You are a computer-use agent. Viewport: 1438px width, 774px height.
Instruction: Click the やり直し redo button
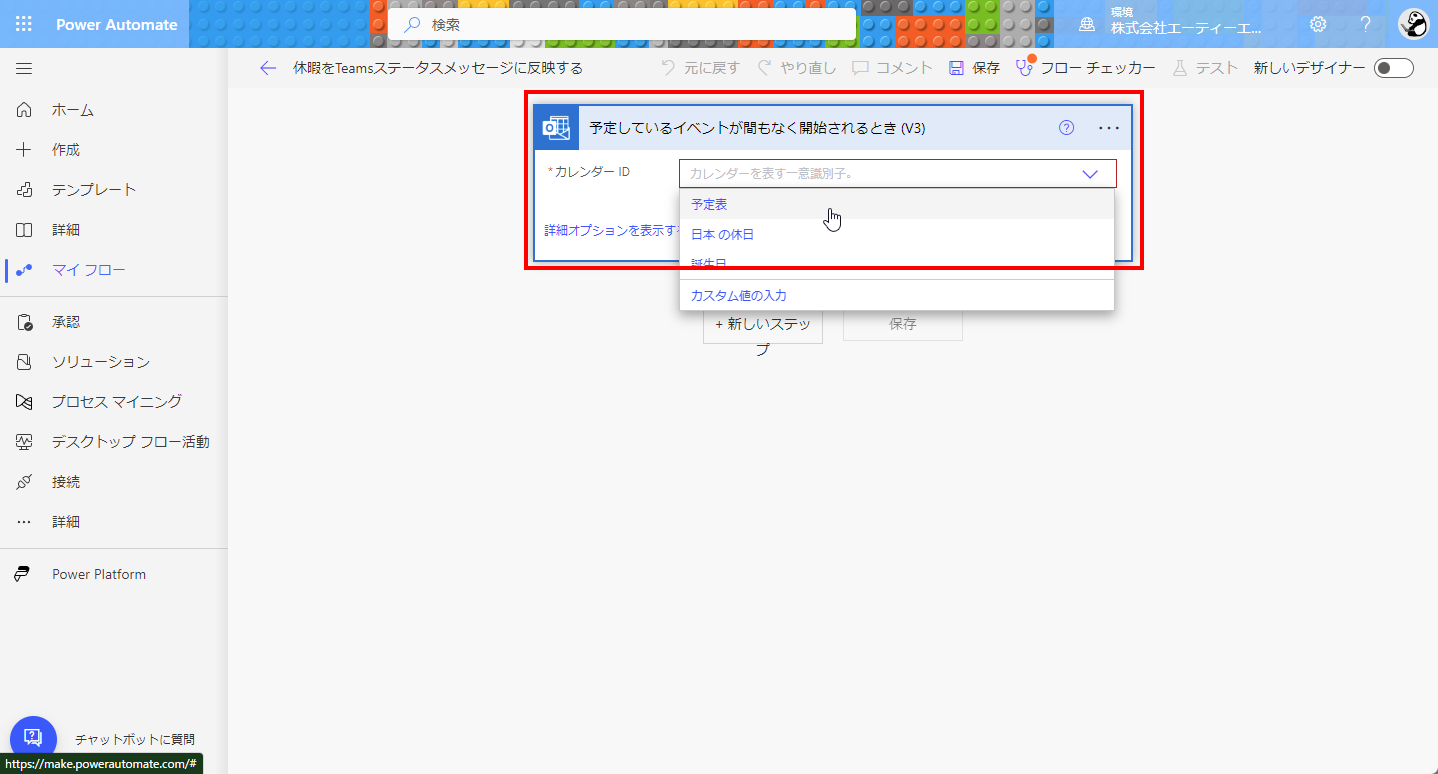[796, 68]
